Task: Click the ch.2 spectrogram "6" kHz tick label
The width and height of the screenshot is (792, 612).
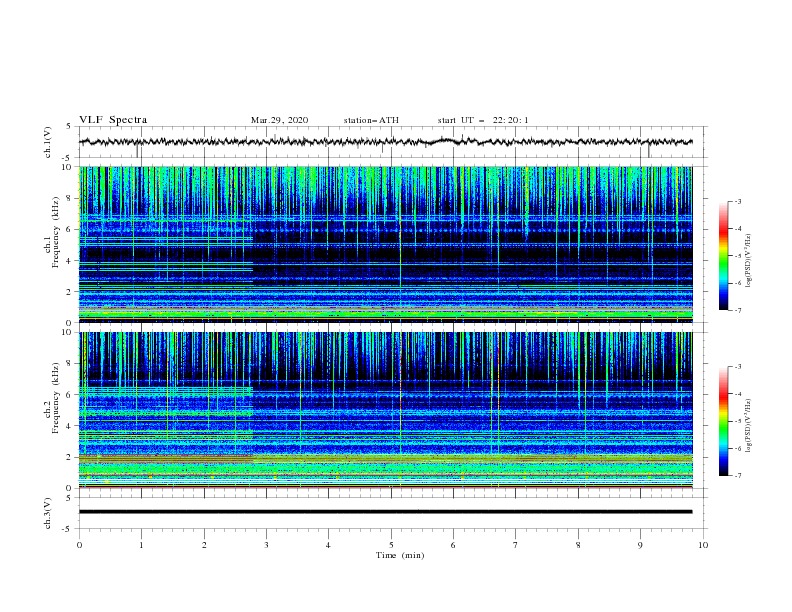Action: point(69,395)
